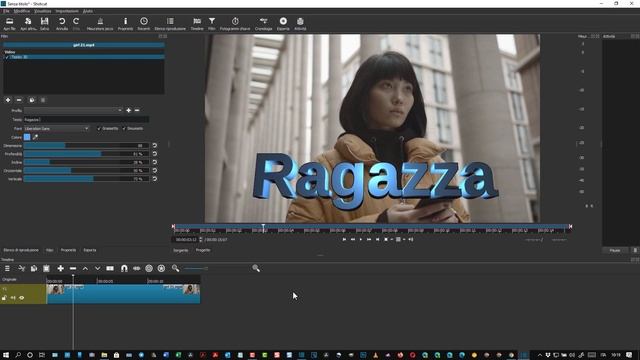
Task: Open Visualizza menu
Action: [x=42, y=11]
